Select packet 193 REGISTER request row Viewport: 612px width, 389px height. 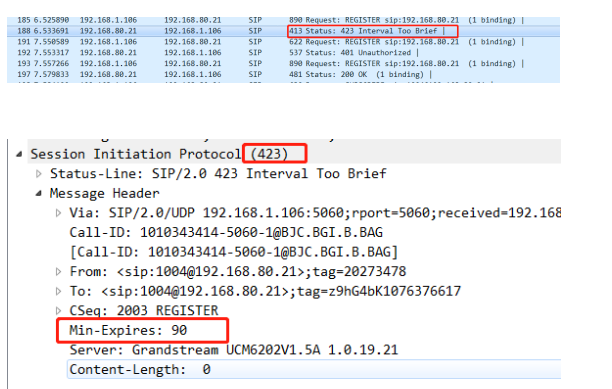[x=283, y=64]
